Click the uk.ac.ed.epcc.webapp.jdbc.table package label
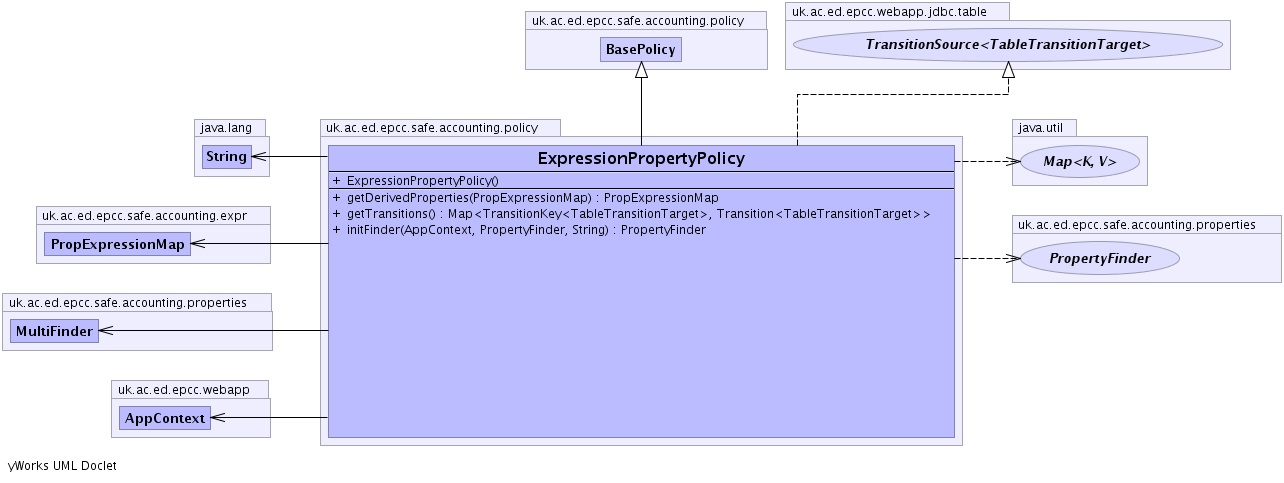 (x=897, y=12)
